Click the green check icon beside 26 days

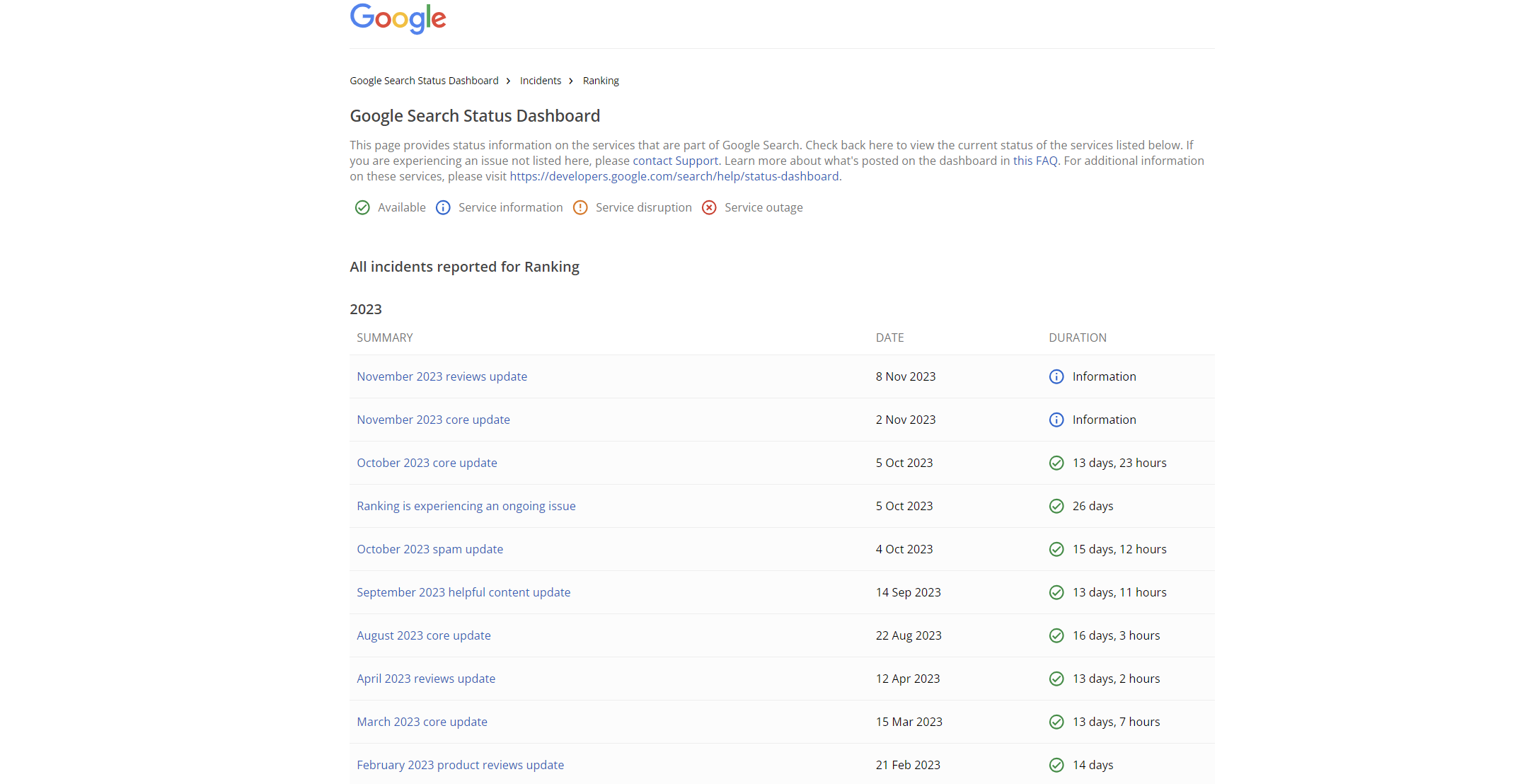tap(1056, 506)
